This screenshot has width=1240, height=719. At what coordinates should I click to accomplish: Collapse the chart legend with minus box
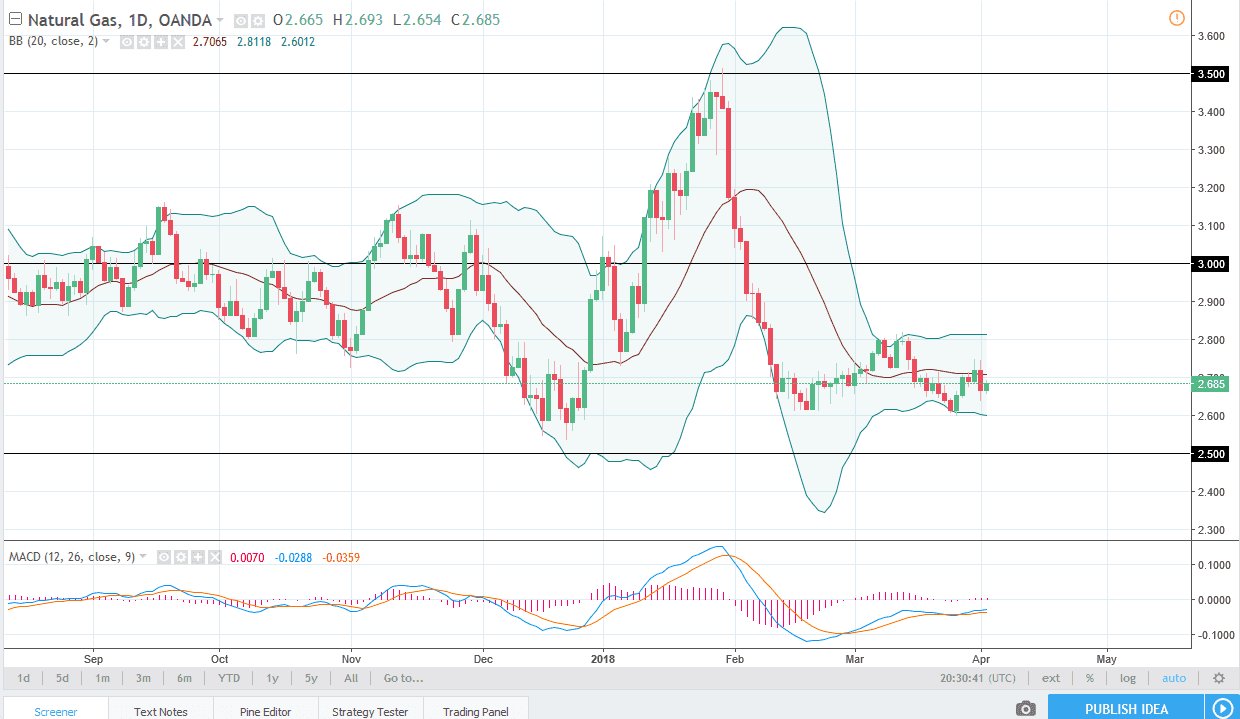click(x=15, y=20)
